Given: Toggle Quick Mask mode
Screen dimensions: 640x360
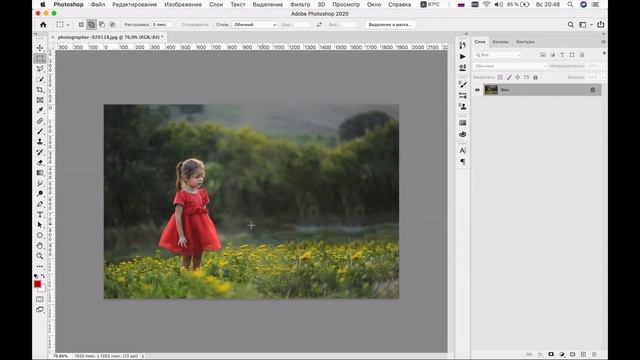Looking at the screenshot, I should pyautogui.click(x=40, y=299).
